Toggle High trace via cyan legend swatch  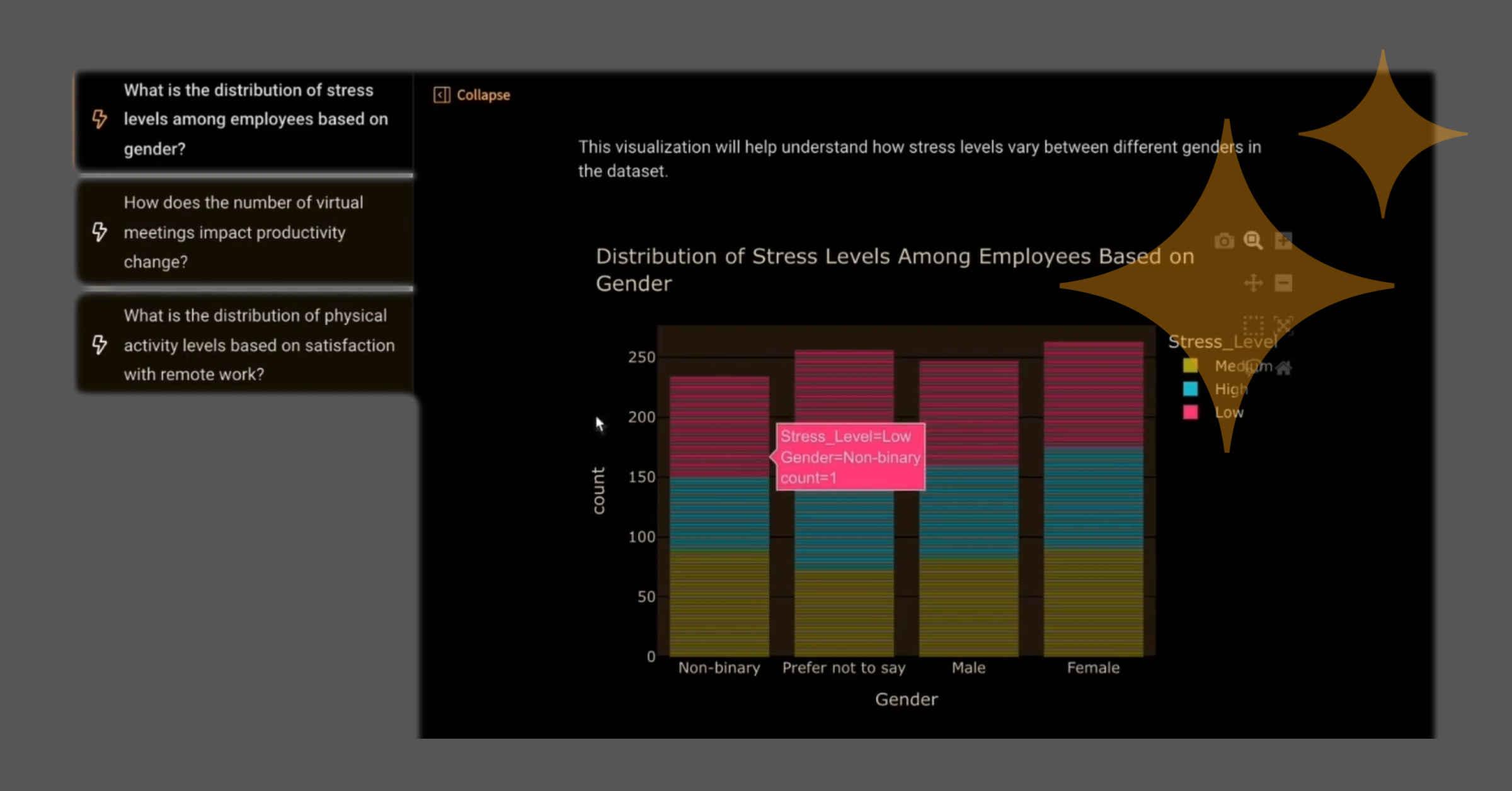(1190, 389)
